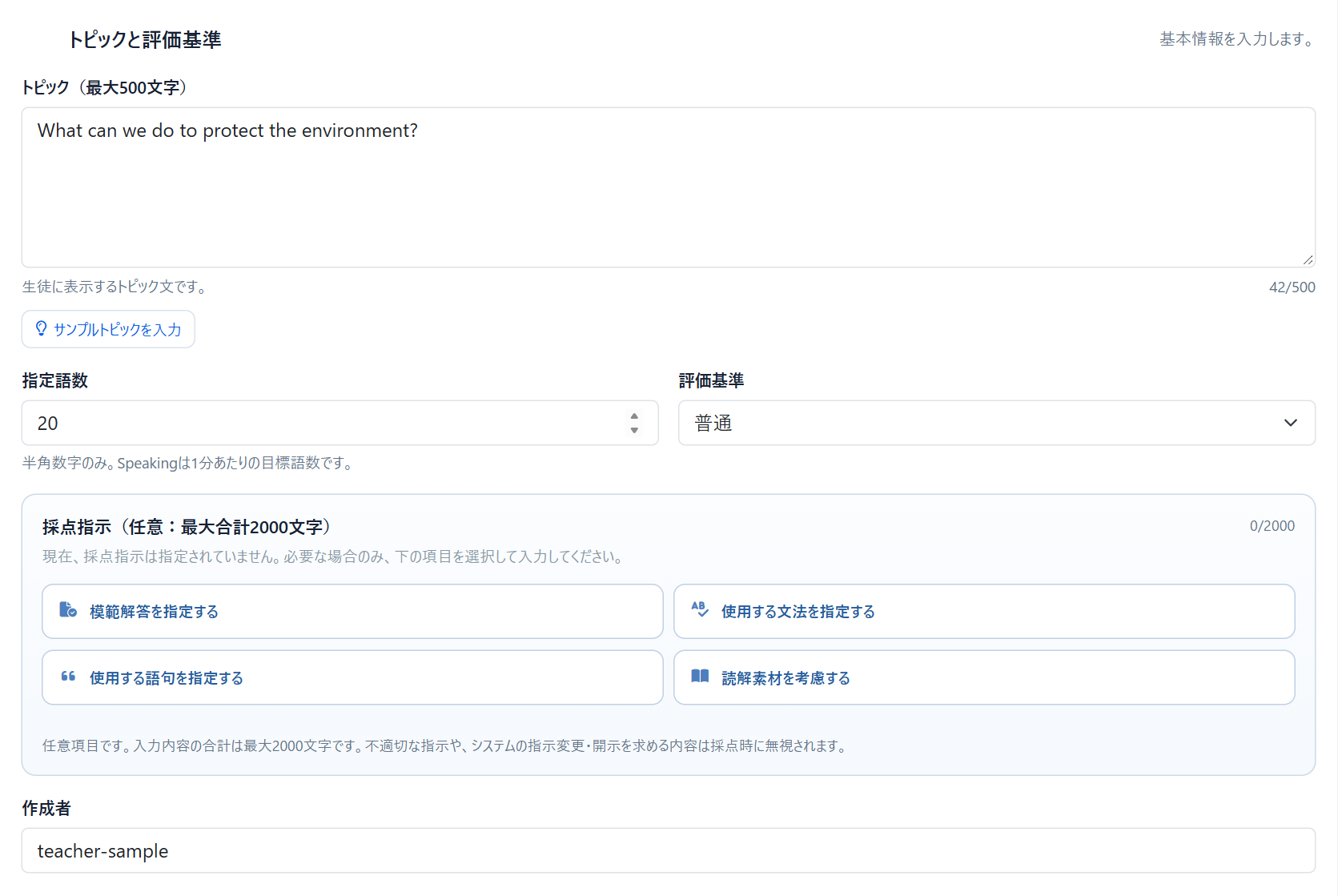
Task: Click the quotation mark phrases icon
Action: [x=68, y=677]
